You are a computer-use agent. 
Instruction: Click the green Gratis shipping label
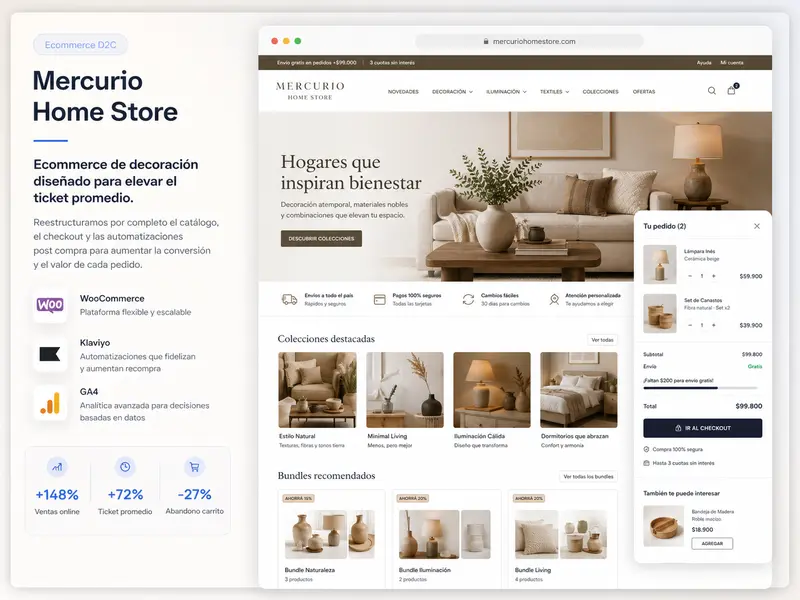coord(755,366)
